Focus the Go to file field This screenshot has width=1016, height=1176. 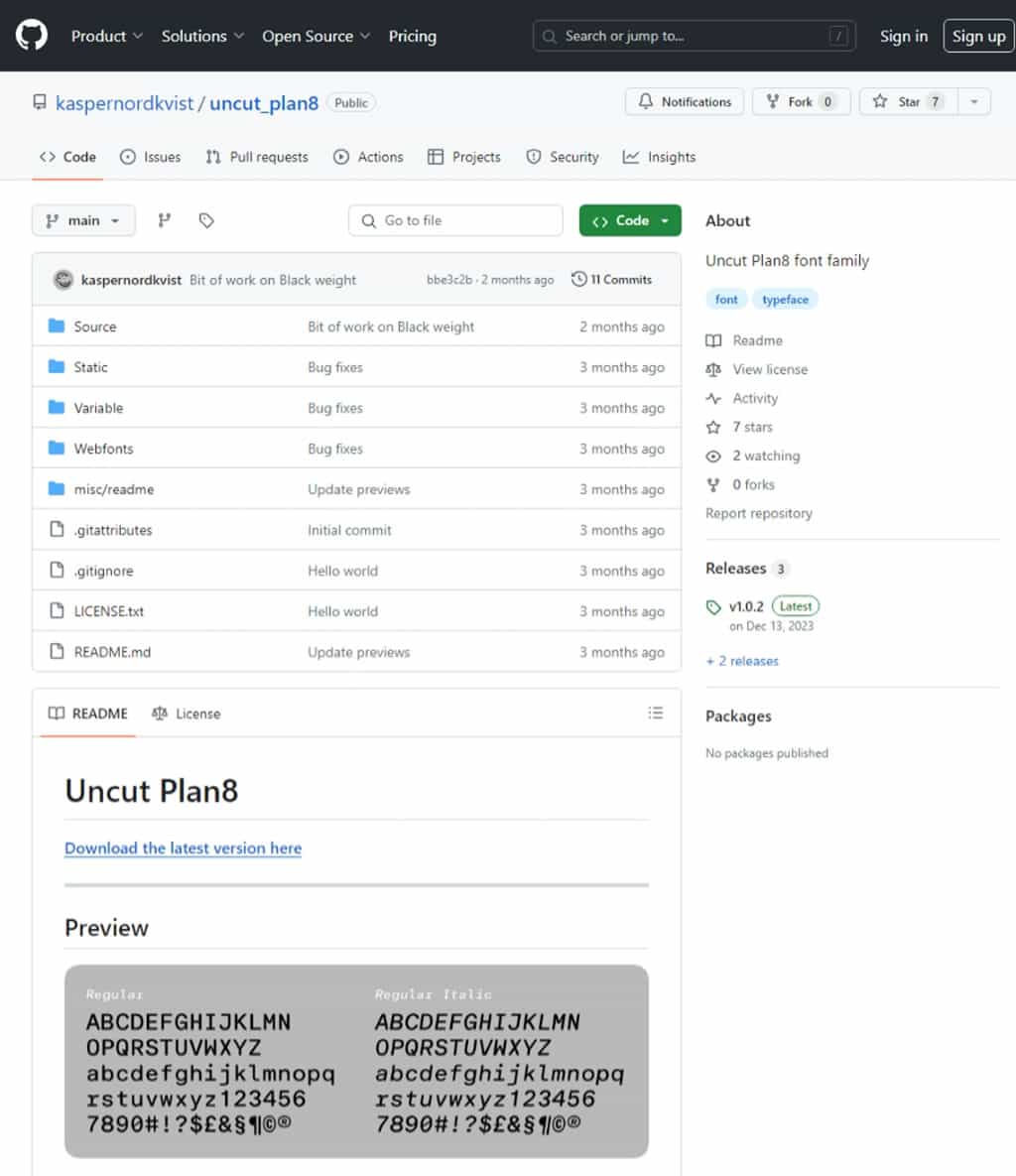tap(455, 220)
